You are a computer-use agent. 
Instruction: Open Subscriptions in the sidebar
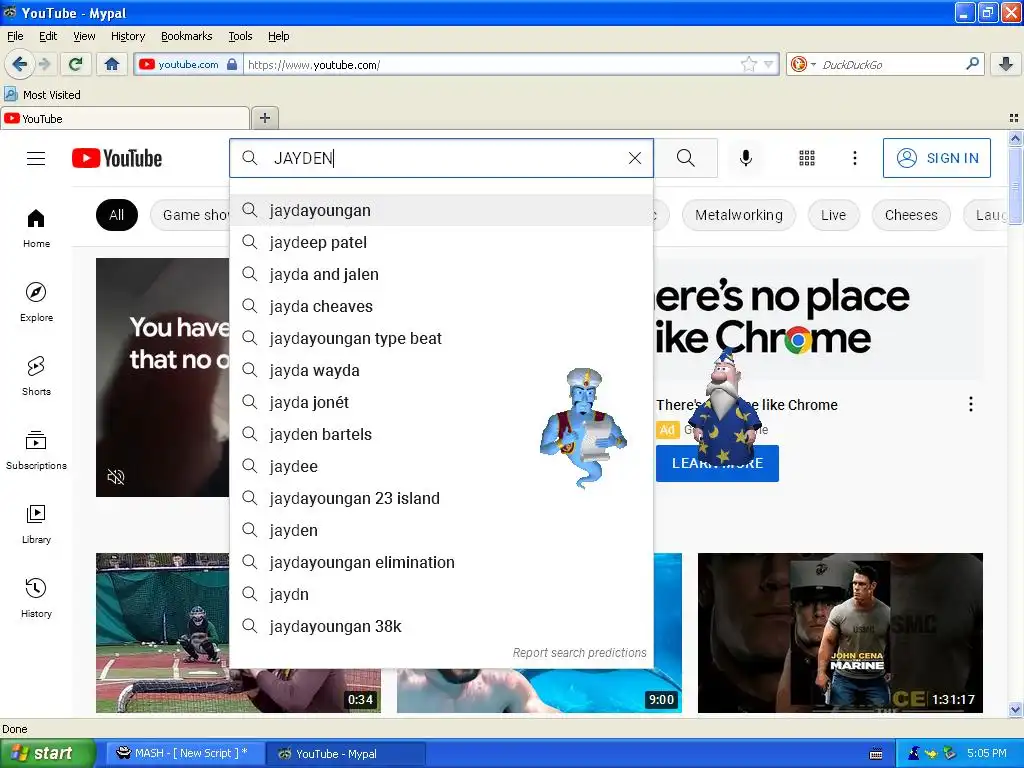[x=37, y=451]
